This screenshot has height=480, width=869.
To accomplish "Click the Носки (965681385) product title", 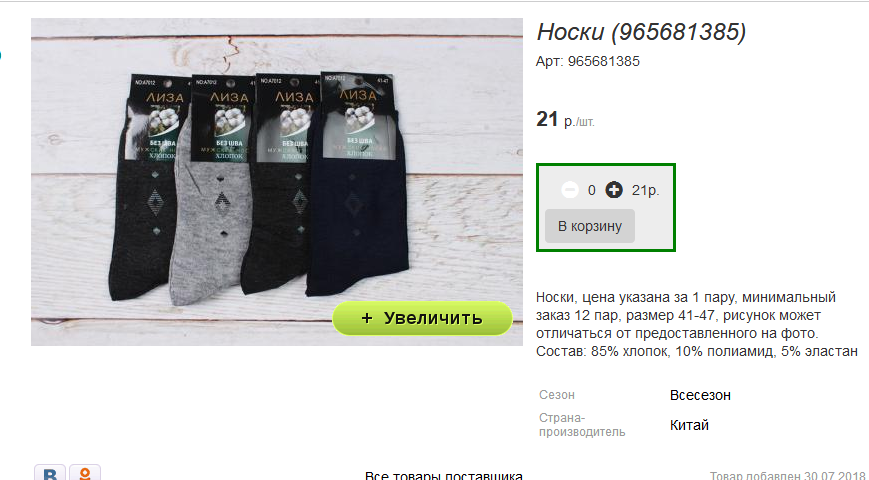I will (x=641, y=32).
